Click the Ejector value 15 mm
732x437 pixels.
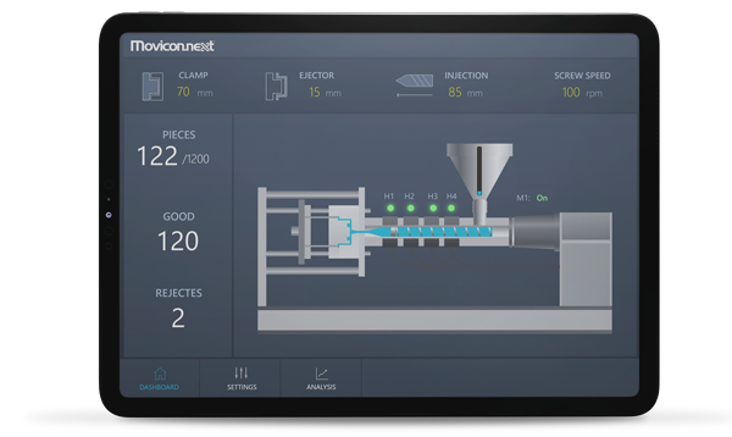pyautogui.click(x=325, y=92)
